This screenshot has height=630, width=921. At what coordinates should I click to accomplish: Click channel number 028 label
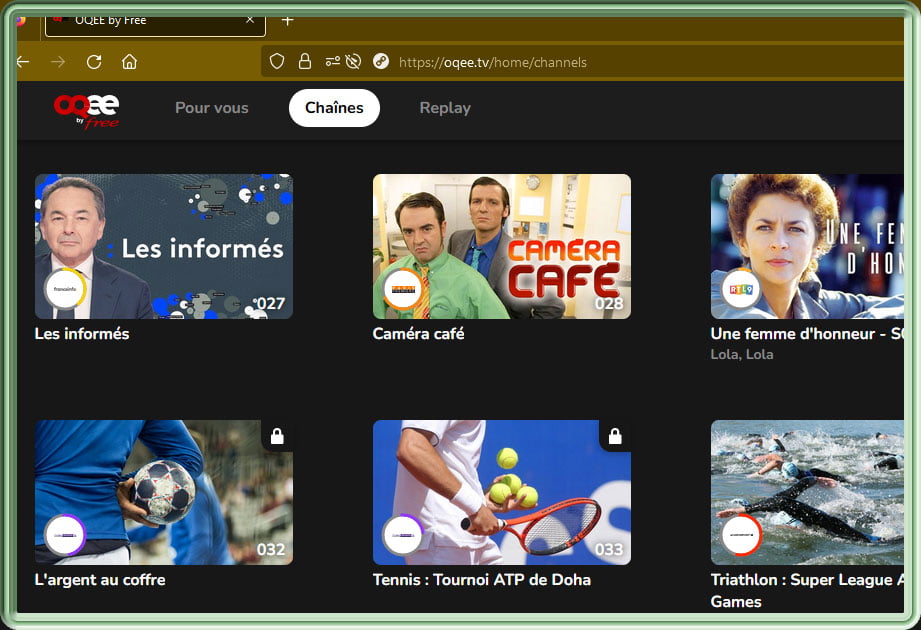coord(609,304)
